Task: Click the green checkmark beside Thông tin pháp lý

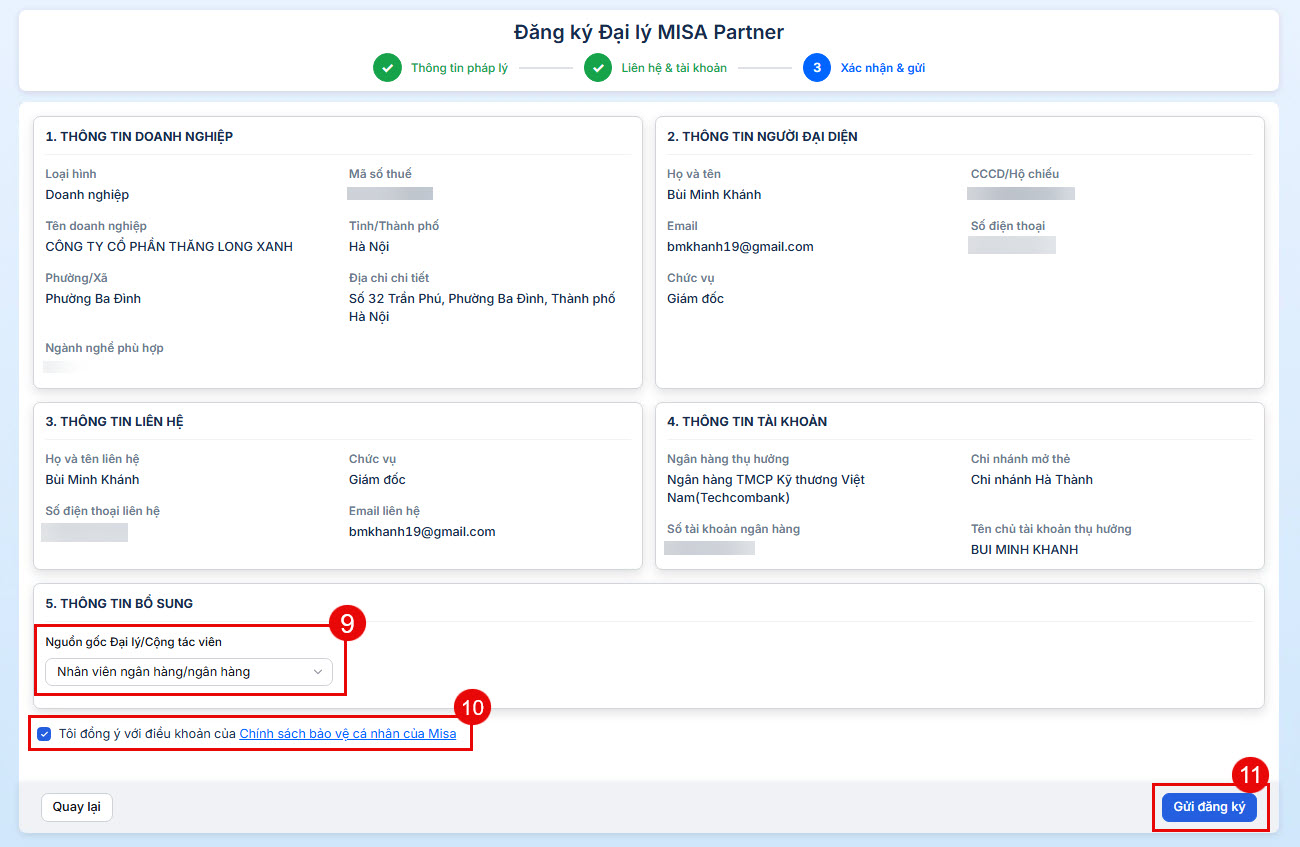Action: [387, 68]
